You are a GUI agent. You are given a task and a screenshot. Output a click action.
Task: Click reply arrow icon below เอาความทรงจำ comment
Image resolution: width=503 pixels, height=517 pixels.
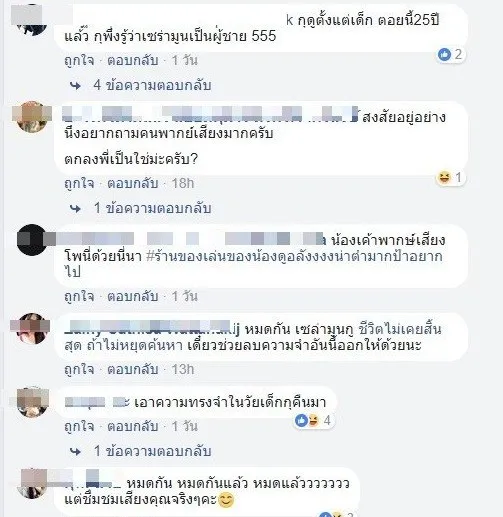click(76, 451)
